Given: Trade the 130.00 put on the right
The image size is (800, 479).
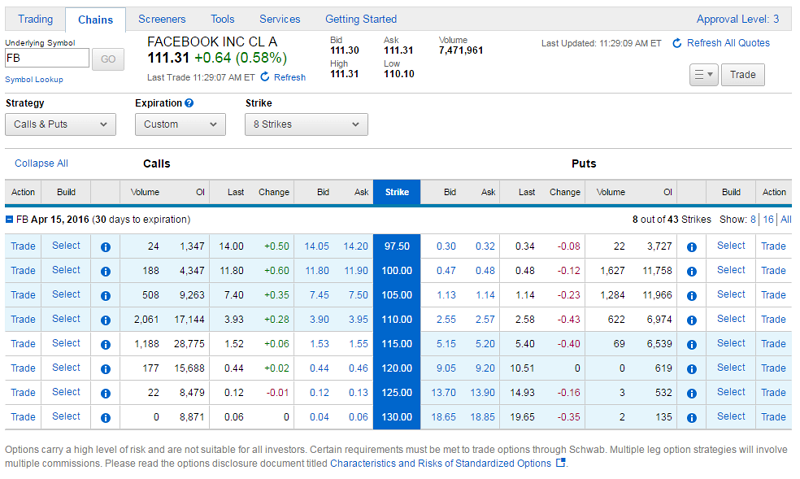Looking at the screenshot, I should (773, 417).
